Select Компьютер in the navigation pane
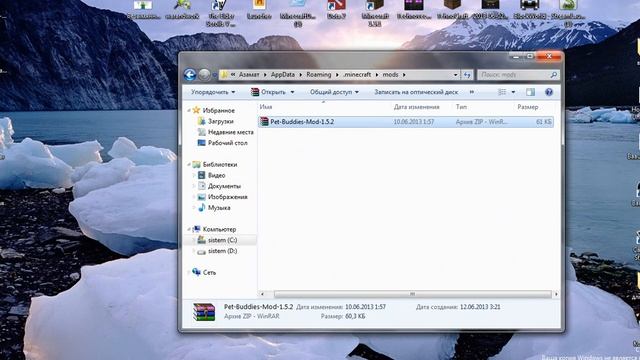This screenshot has height=360, width=640. 219,229
